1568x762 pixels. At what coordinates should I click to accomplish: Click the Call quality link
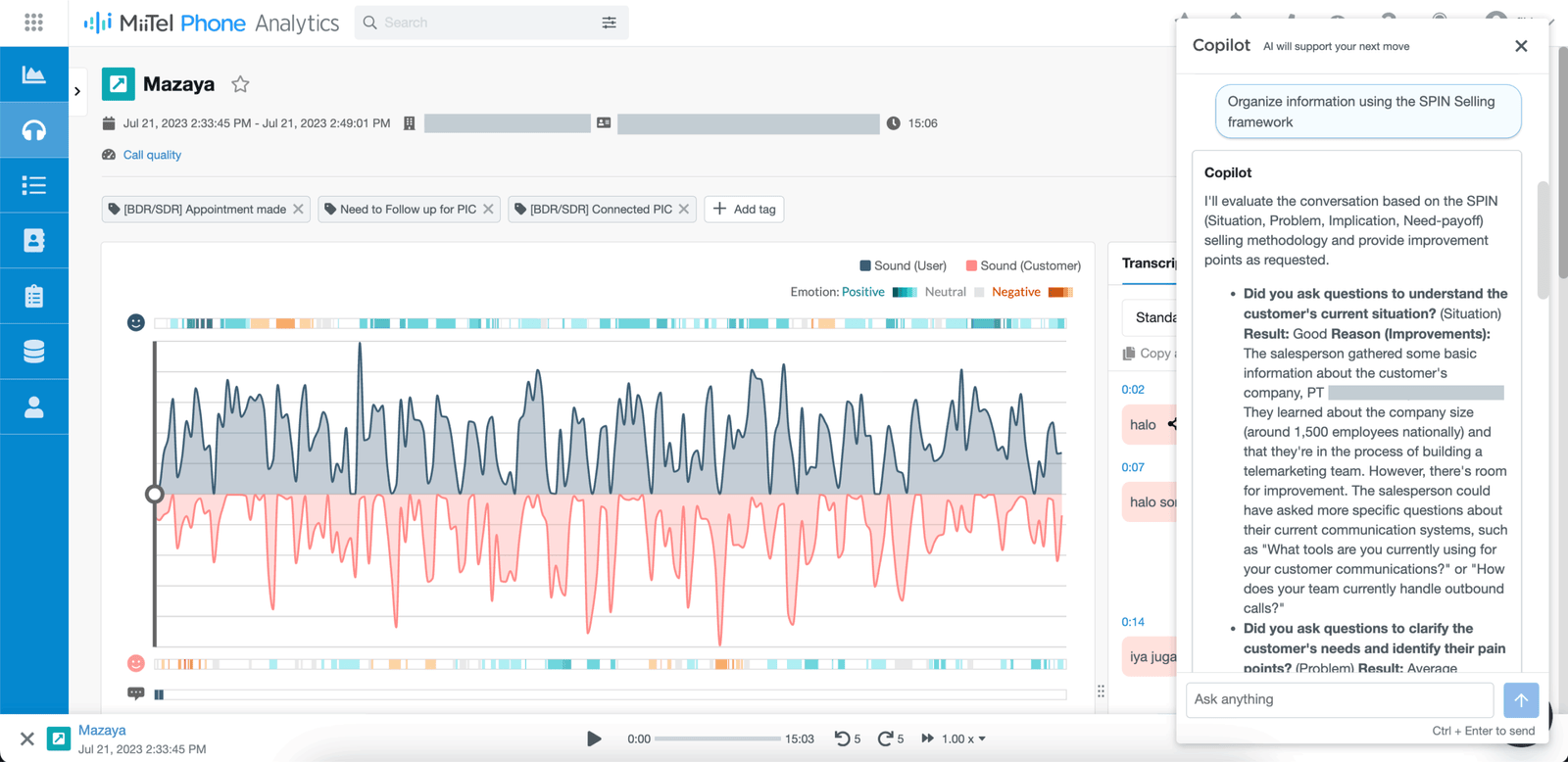point(152,155)
